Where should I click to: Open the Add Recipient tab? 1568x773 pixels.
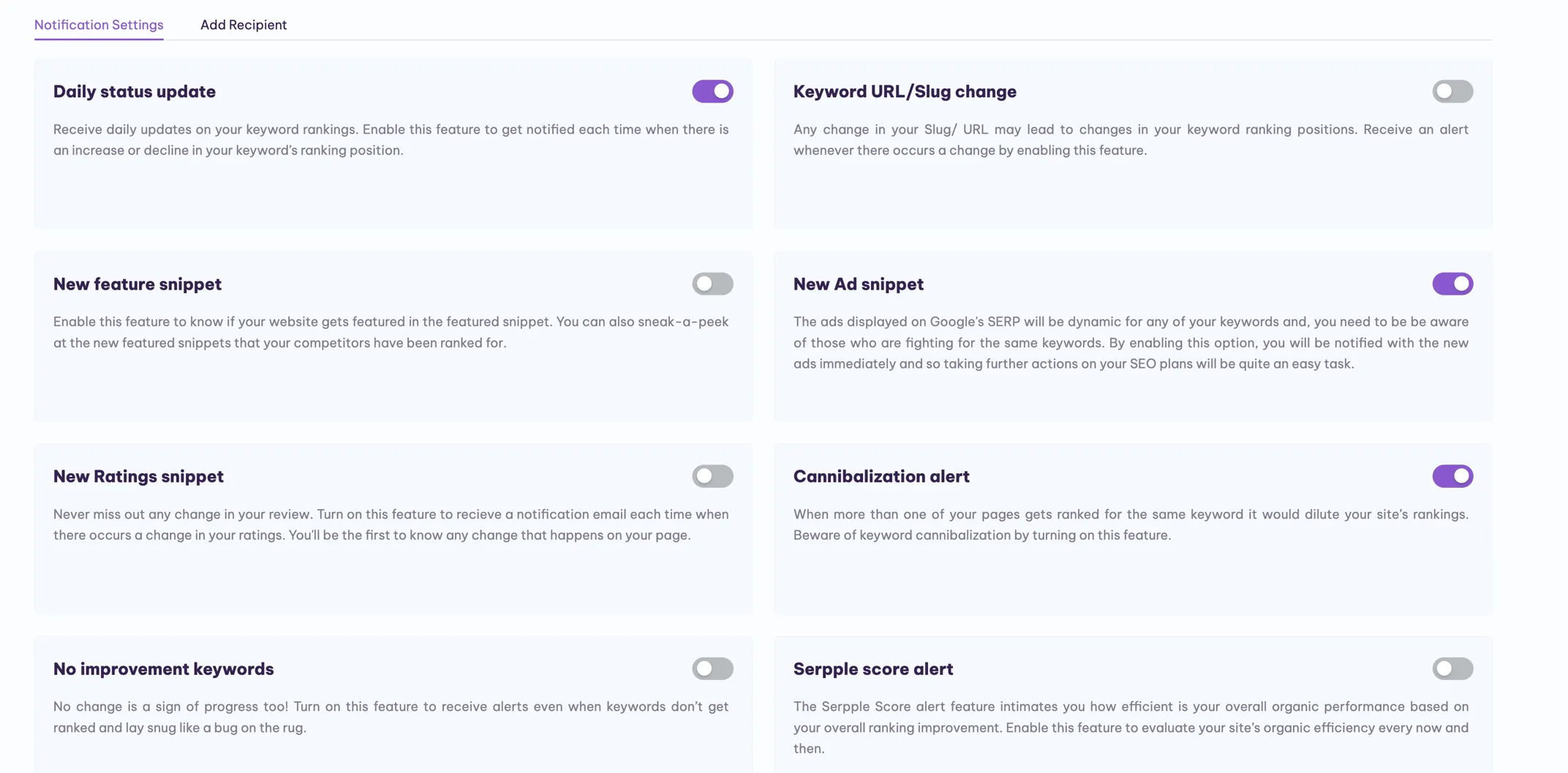coord(244,25)
